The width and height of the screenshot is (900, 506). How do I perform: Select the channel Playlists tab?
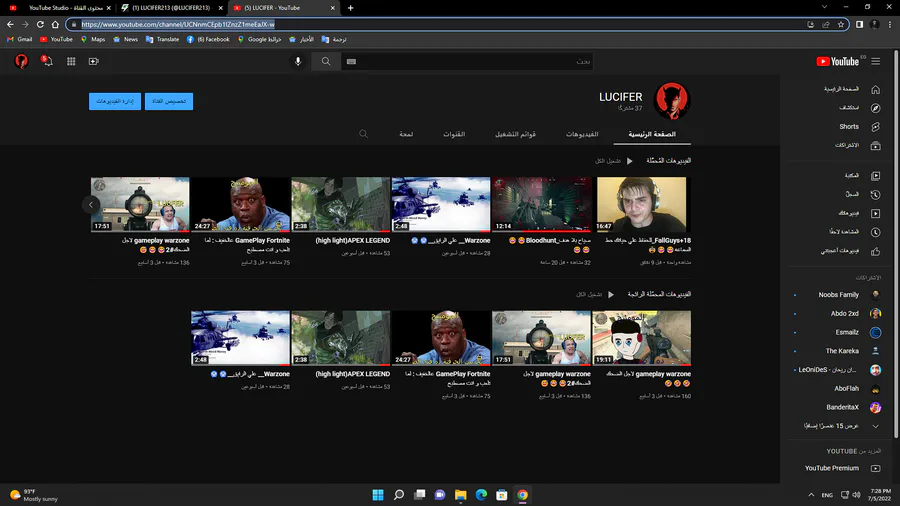pyautogui.click(x=515, y=134)
